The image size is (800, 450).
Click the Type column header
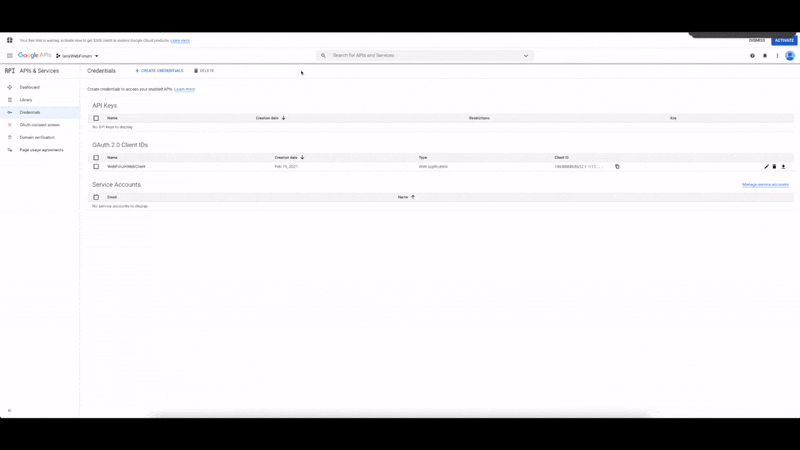(423, 158)
